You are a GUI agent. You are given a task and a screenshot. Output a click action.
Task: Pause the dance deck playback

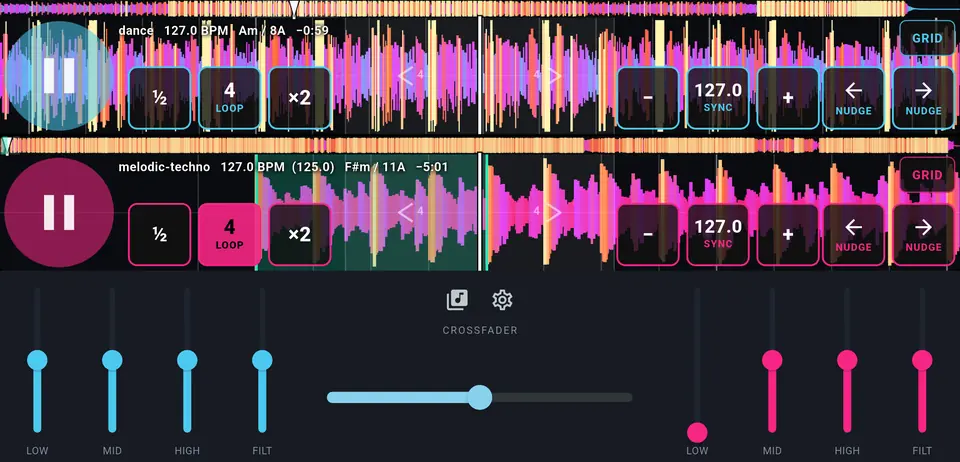coord(59,76)
